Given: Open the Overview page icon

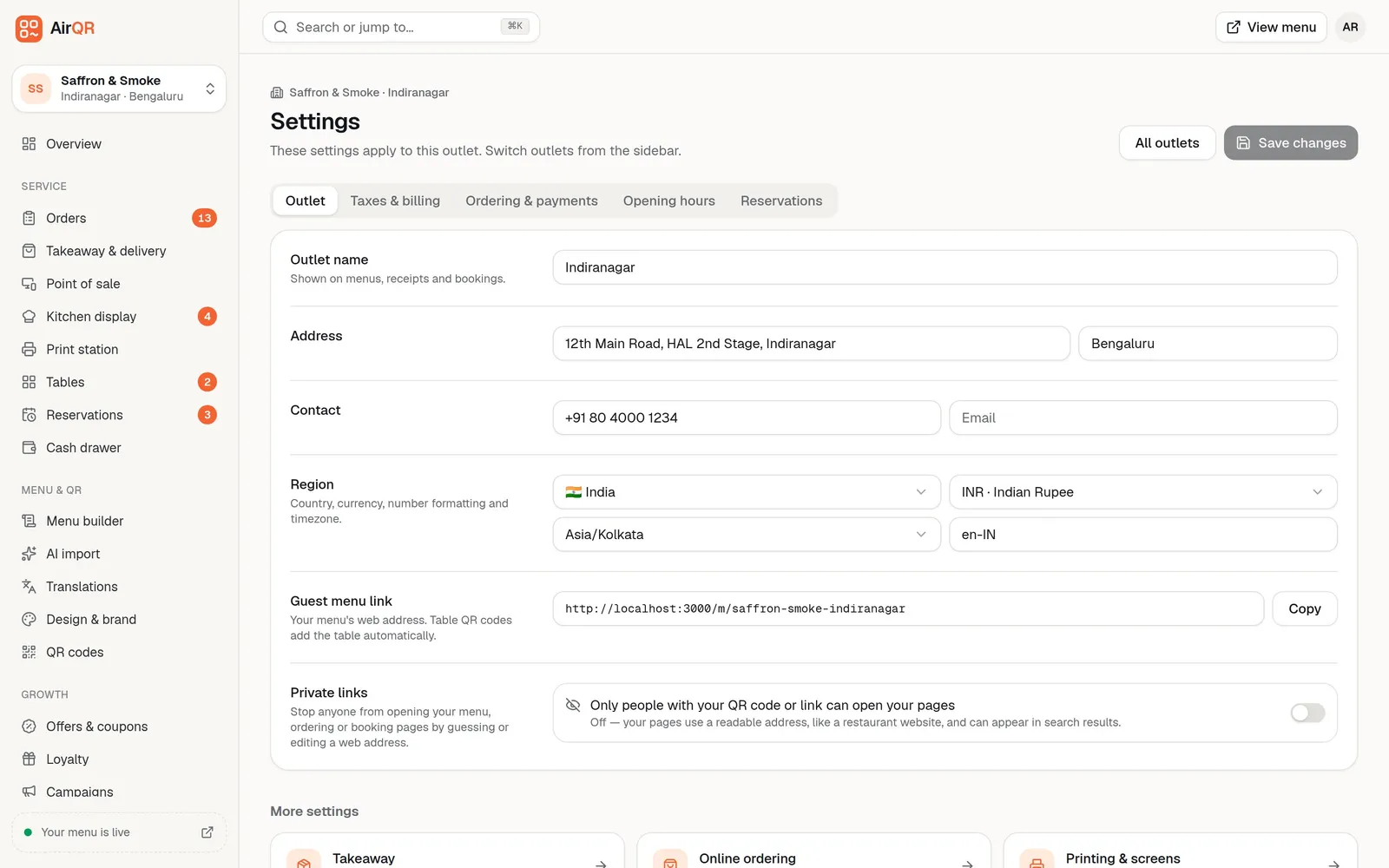Looking at the screenshot, I should click(29, 144).
